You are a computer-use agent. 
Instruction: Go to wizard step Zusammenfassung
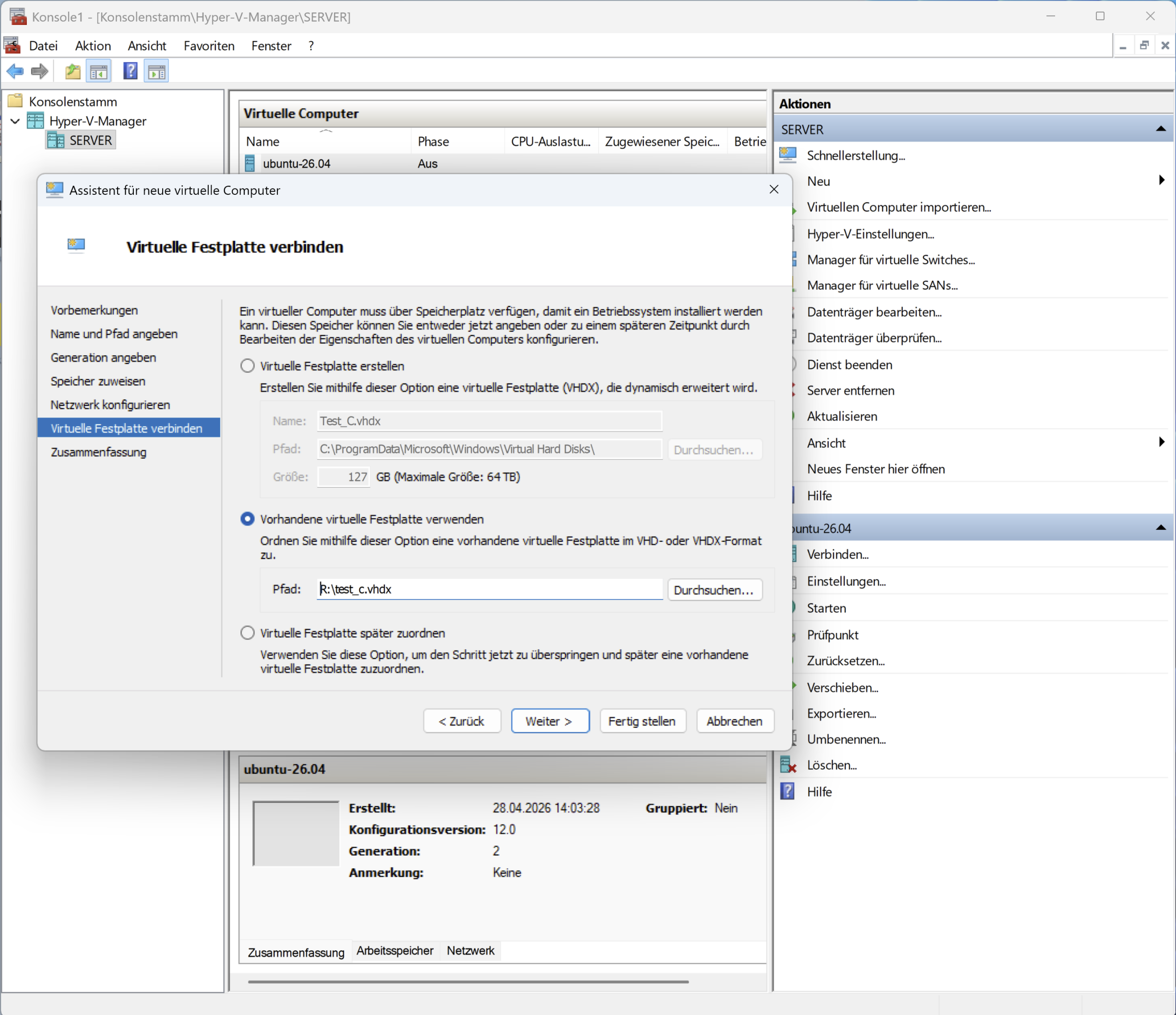tap(99, 452)
